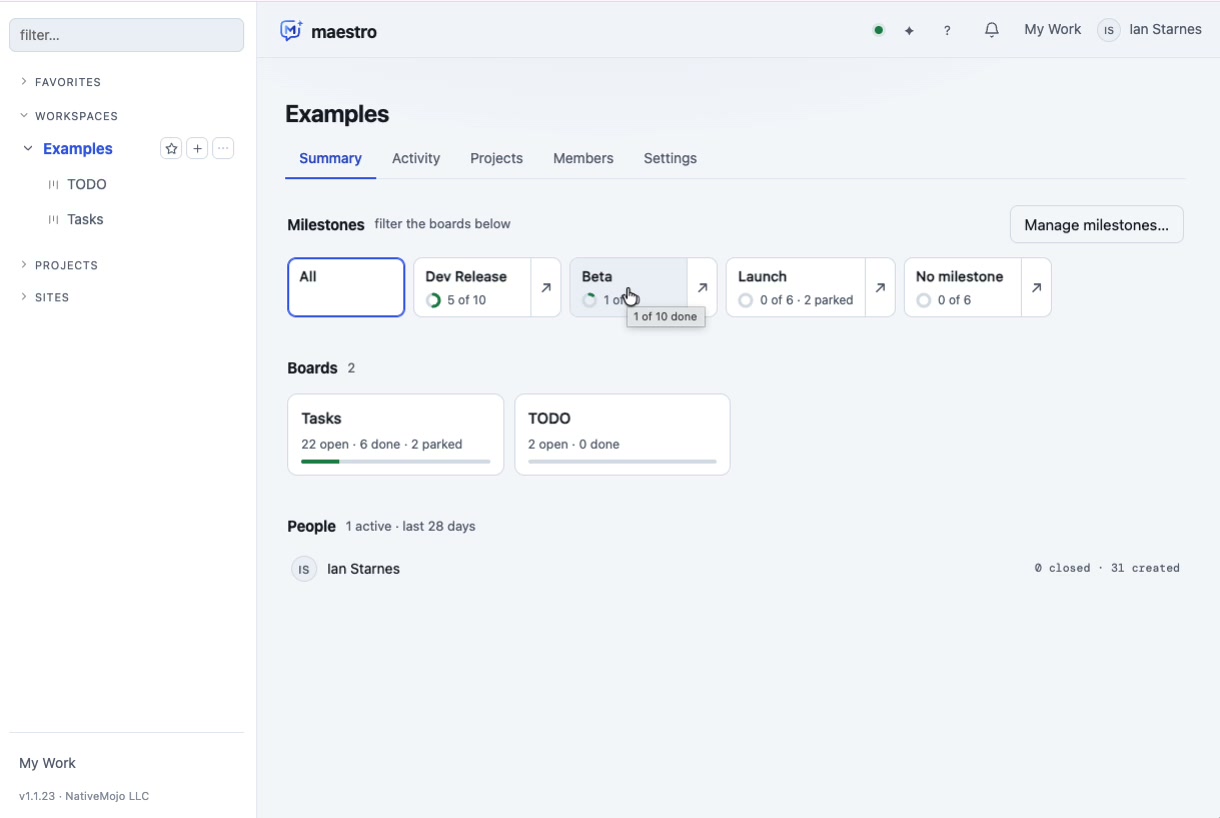The height and width of the screenshot is (818, 1220).
Task: Add new item to Examples workspace
Action: pos(198,149)
